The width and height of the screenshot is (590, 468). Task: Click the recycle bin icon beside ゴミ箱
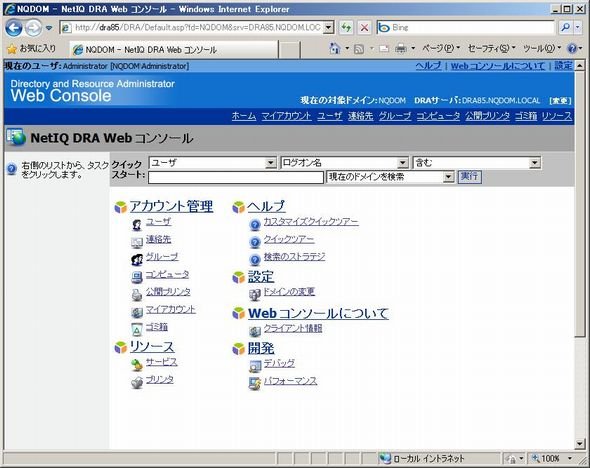137,330
